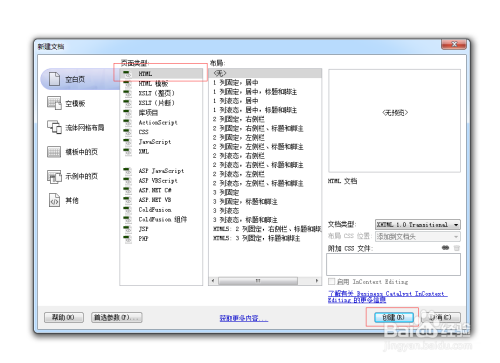The width and height of the screenshot is (500, 363).
Task: Open the 布局 CSS 位置 dropdown
Action: click(x=418, y=237)
